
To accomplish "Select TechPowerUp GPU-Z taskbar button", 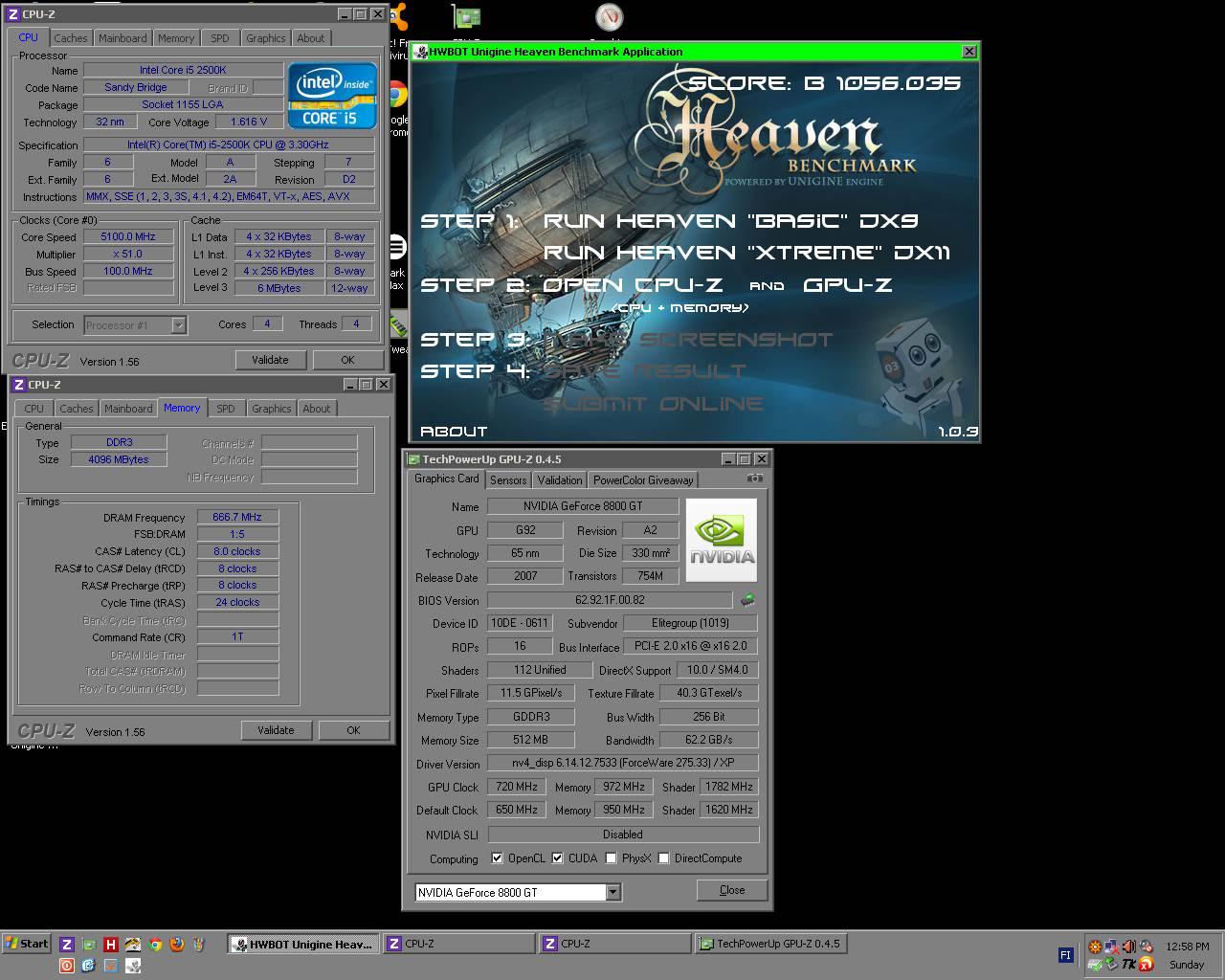I will 770,944.
